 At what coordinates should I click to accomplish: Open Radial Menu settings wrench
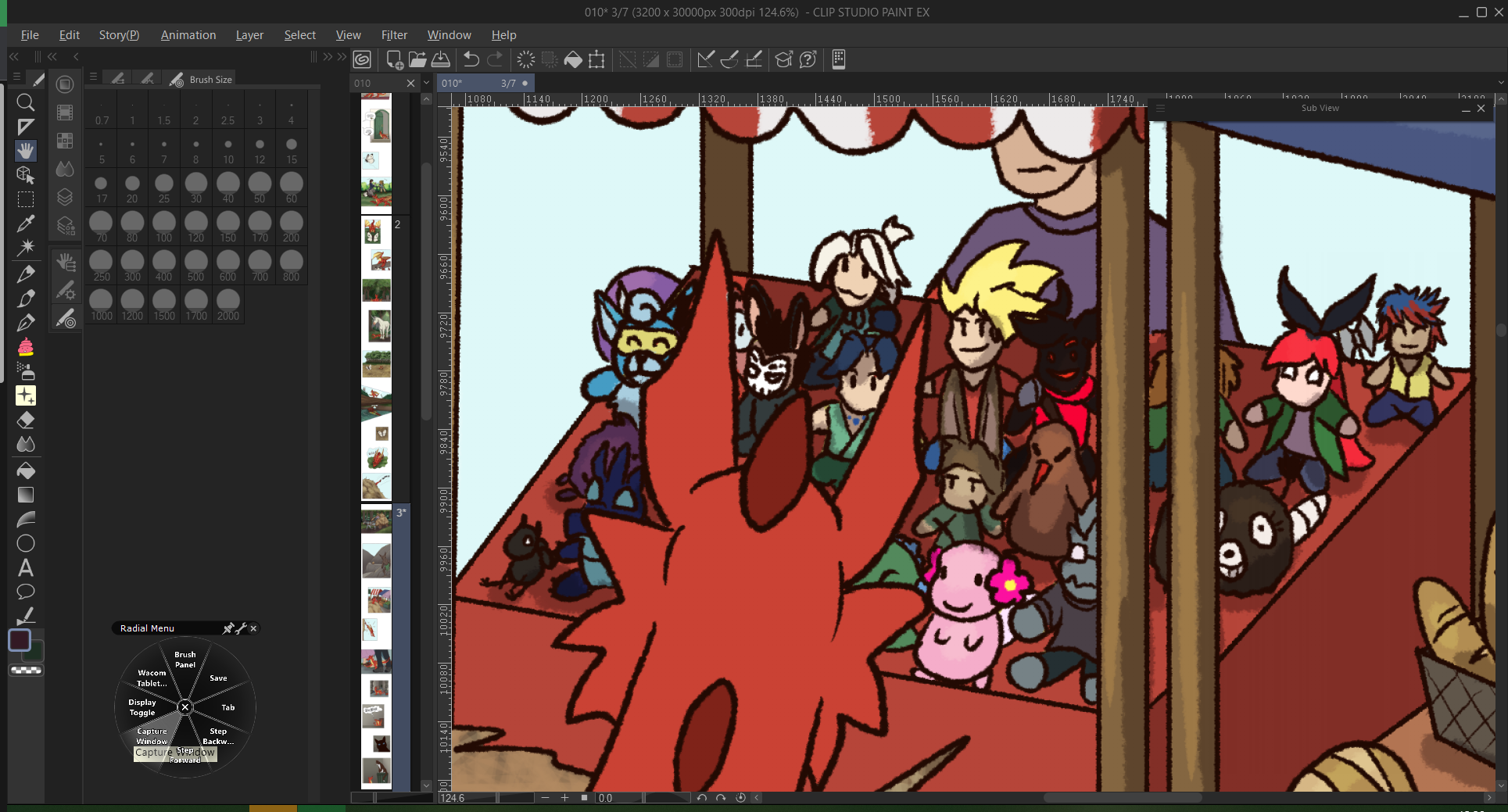(241, 628)
